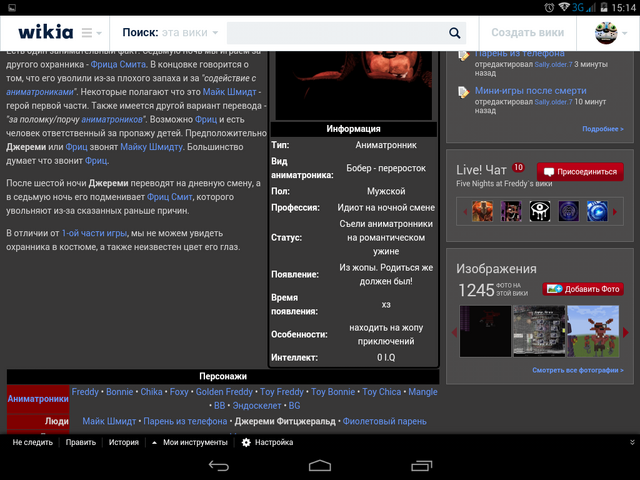
Task: Select the dark blue circular chat avatar
Action: (x=569, y=211)
